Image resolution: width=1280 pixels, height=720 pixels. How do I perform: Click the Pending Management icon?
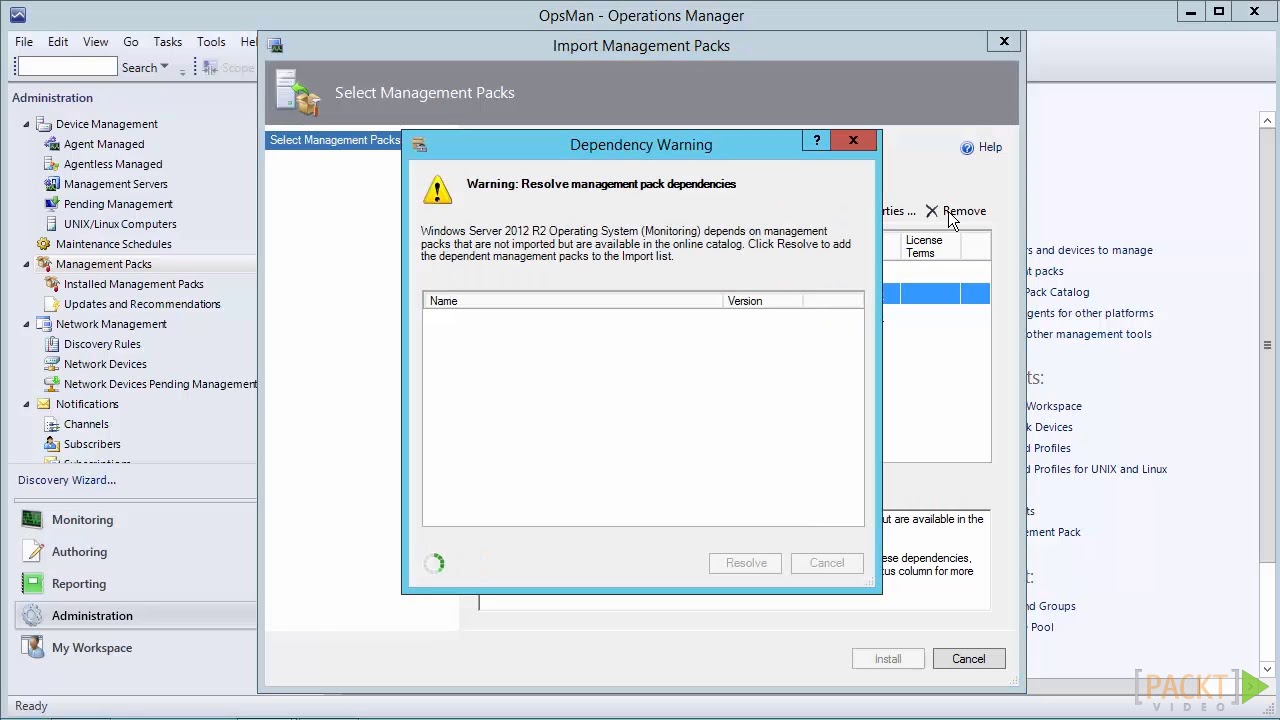coord(52,204)
